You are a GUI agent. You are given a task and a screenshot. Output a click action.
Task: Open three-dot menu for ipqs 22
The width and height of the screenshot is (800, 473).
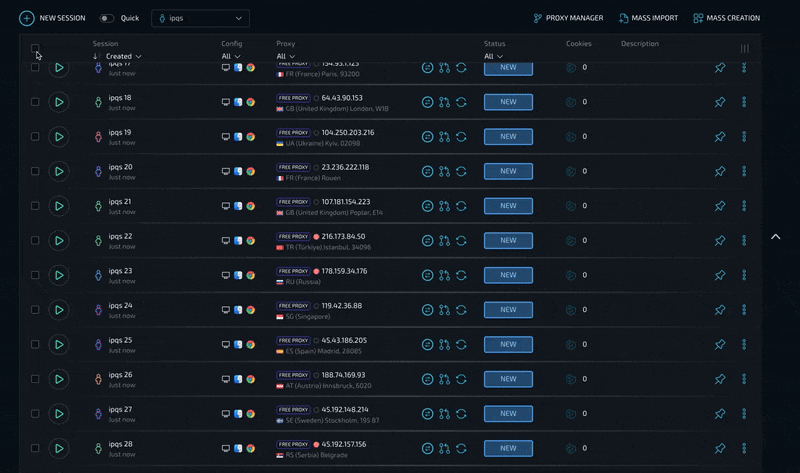coord(744,240)
